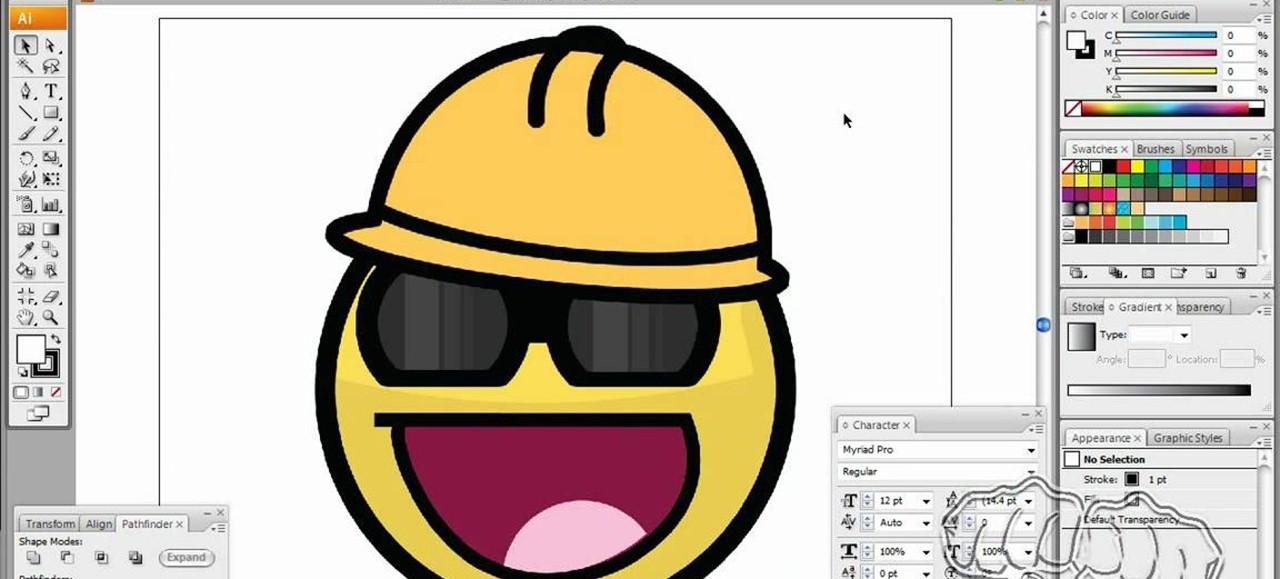Select the Lasso tool

pos(51,67)
